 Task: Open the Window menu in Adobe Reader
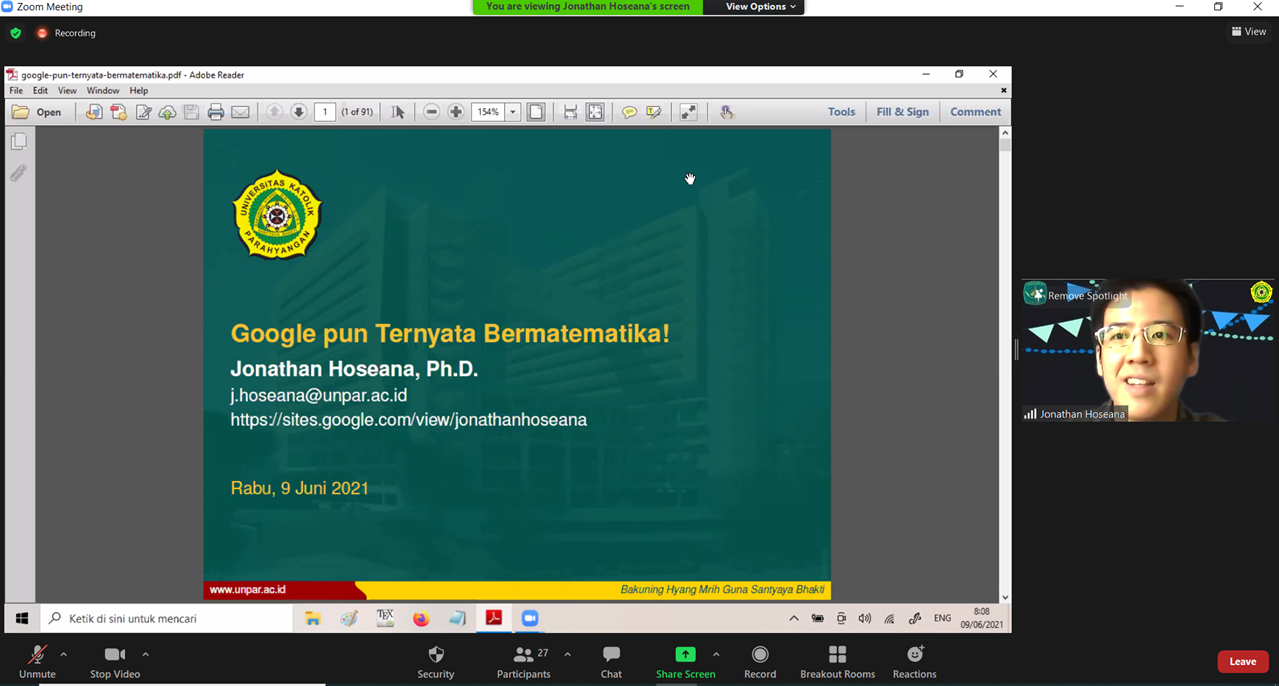click(102, 91)
